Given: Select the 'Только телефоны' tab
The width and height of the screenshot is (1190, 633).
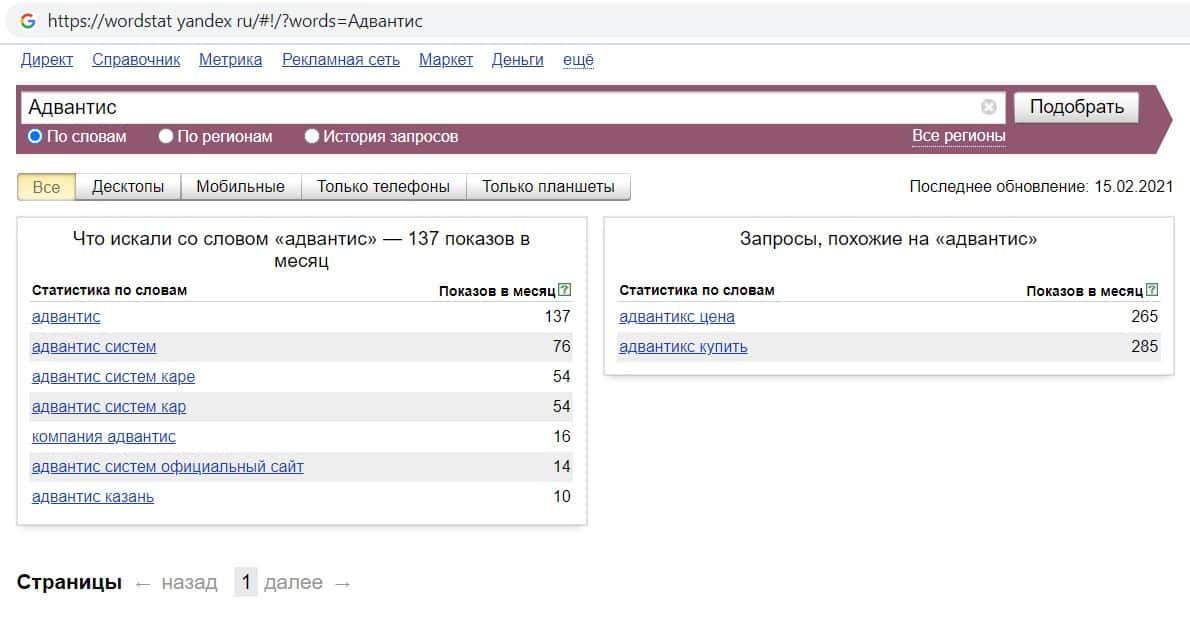Looking at the screenshot, I should point(383,187).
